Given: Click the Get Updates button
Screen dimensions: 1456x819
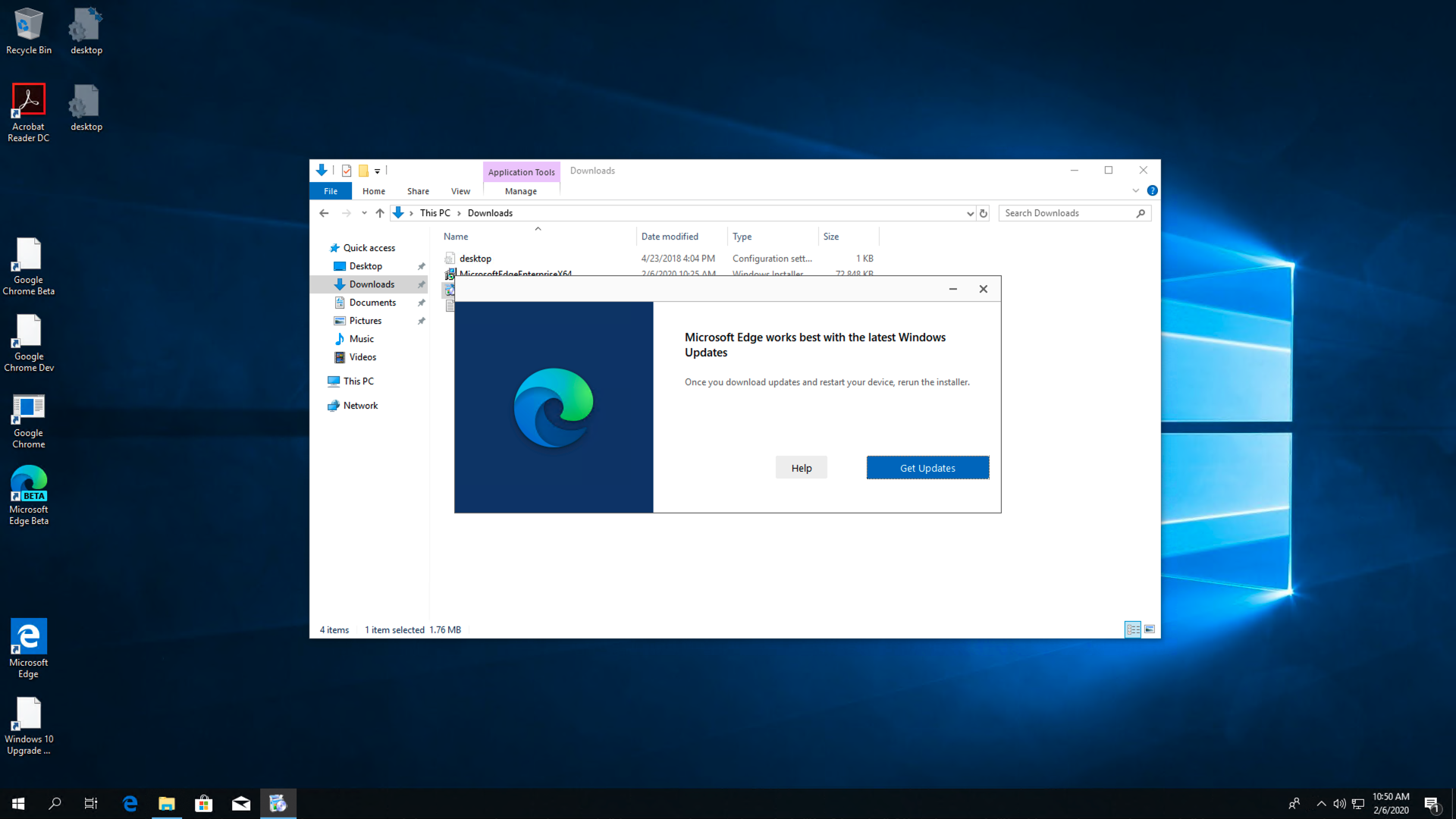Looking at the screenshot, I should click(x=927, y=468).
